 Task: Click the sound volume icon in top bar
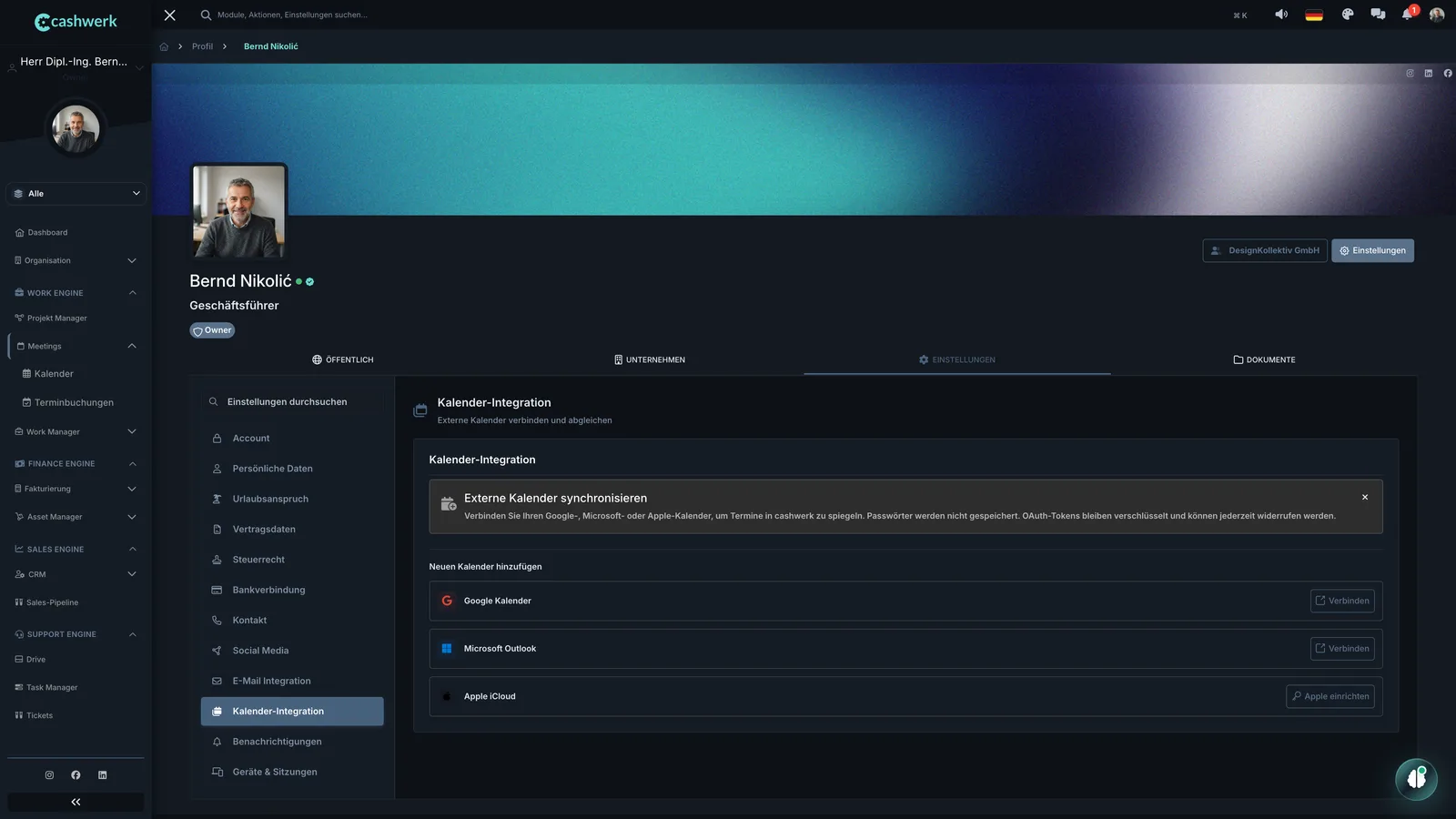click(1281, 15)
